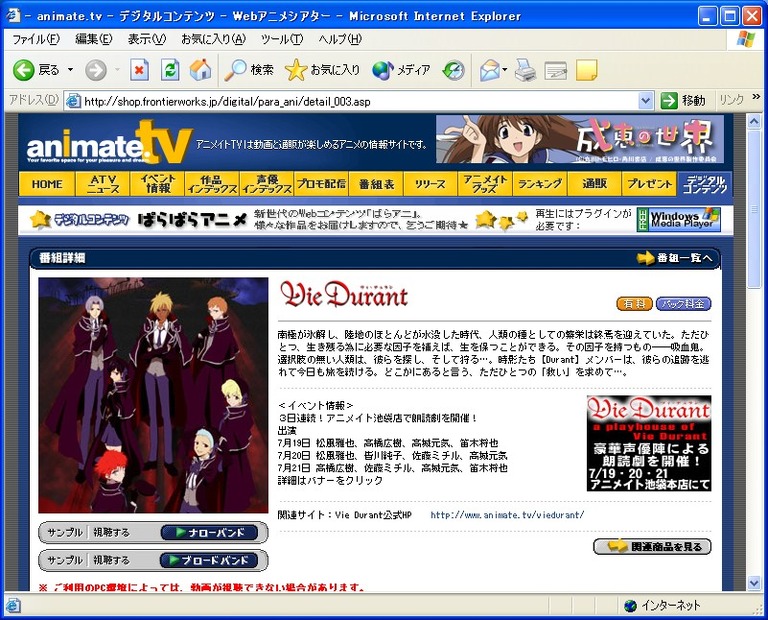Image resolution: width=768 pixels, height=620 pixels.
Task: Open Search (検索) magnifier tool
Action: [249, 70]
